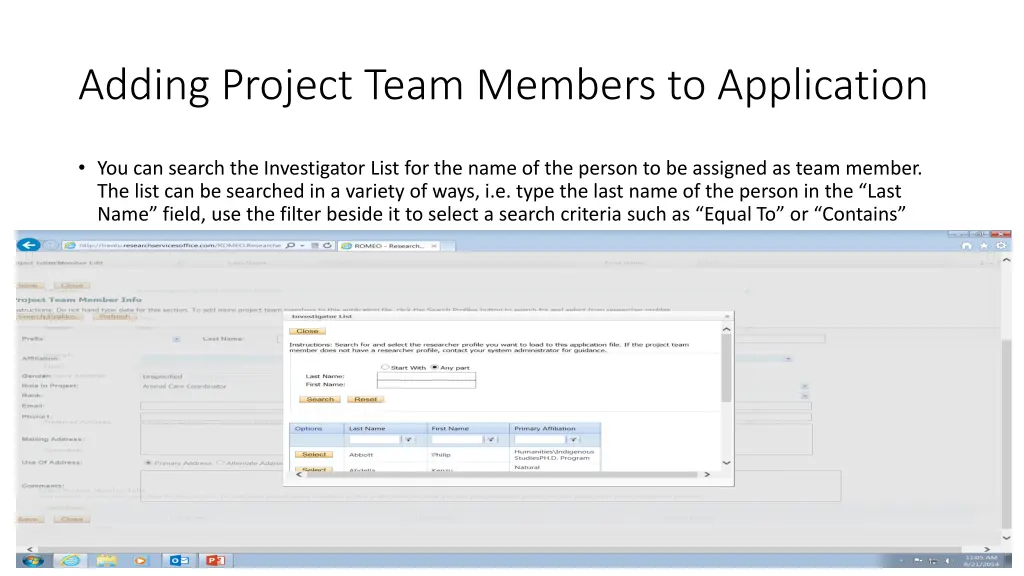Click the First Name column filter text box

tap(456, 440)
